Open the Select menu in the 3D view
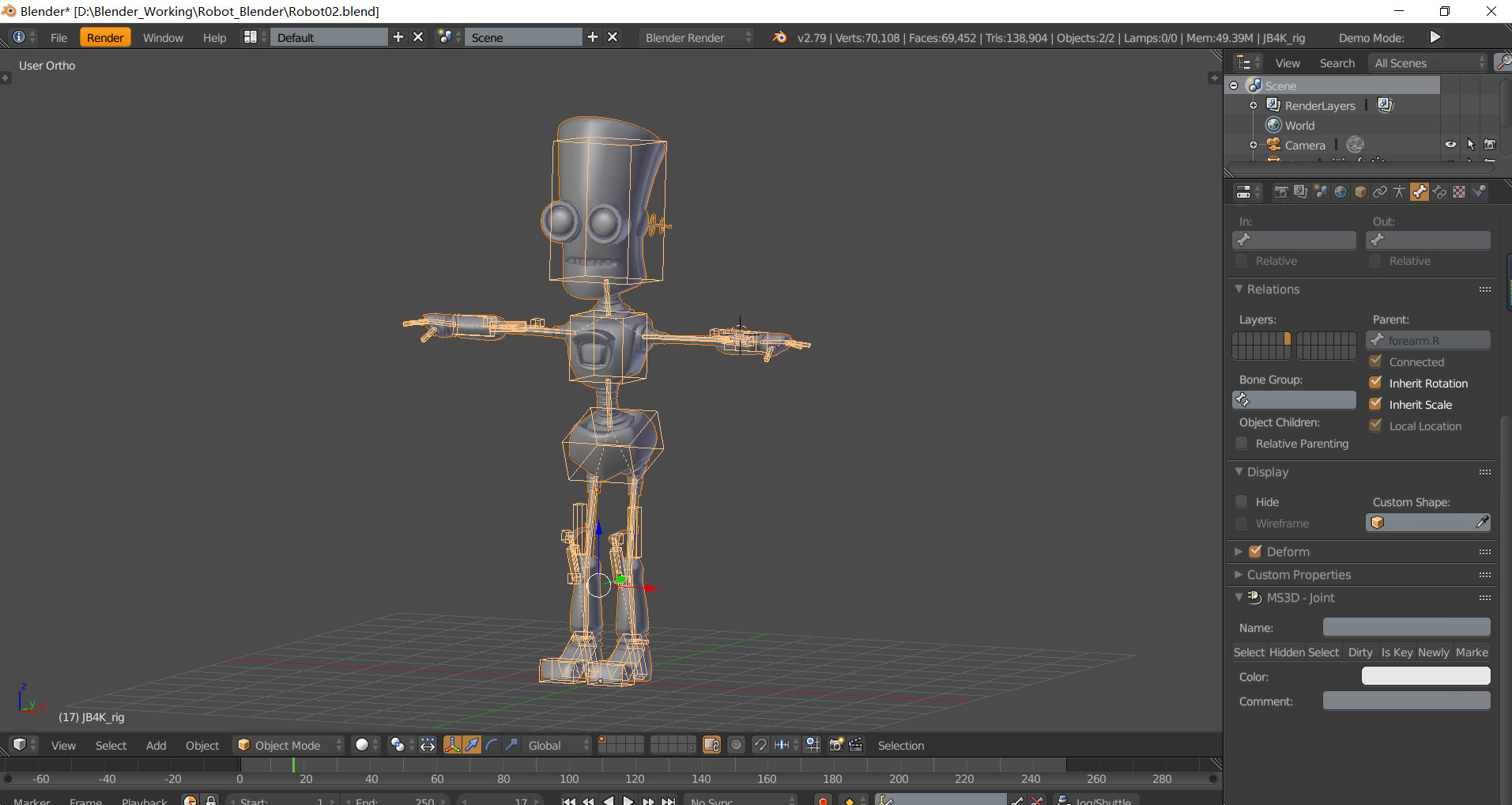 (111, 745)
